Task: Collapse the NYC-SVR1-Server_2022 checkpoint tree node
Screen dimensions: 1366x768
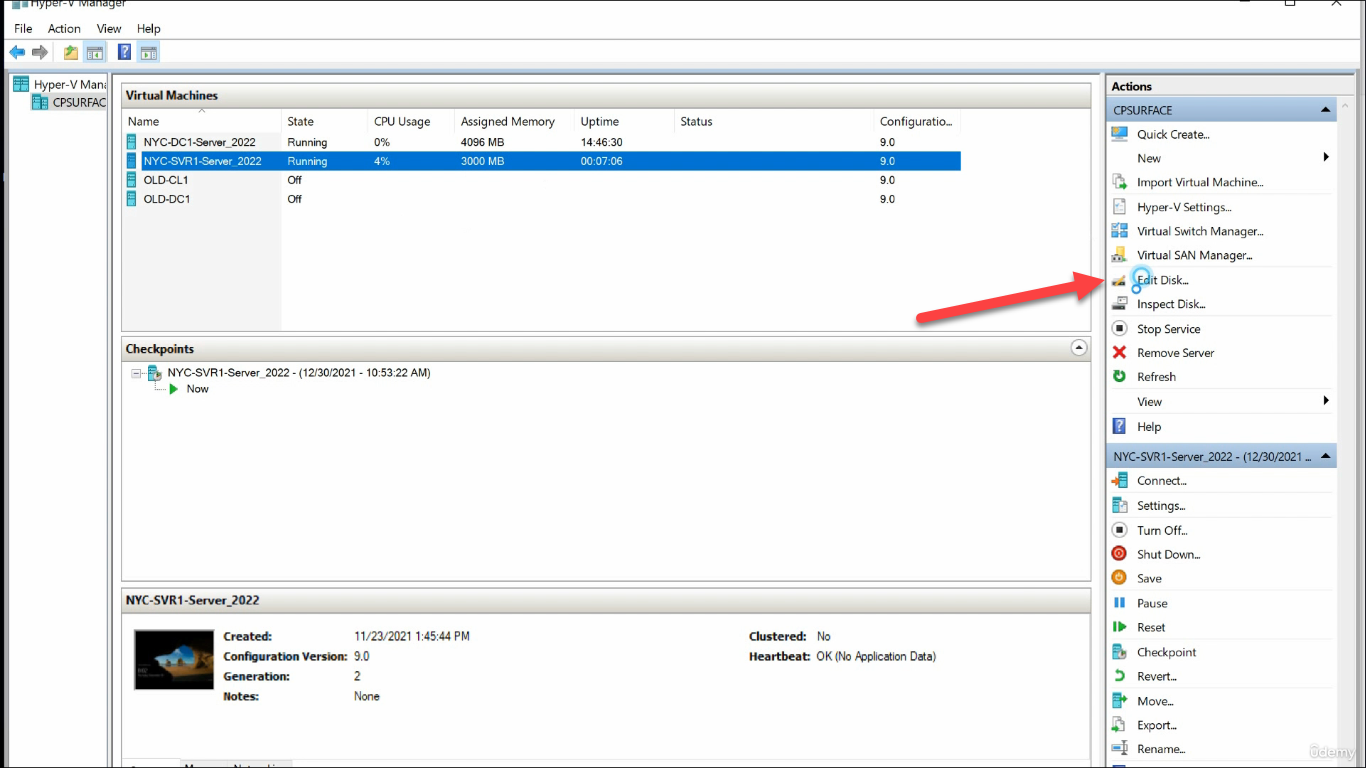Action: [136, 373]
